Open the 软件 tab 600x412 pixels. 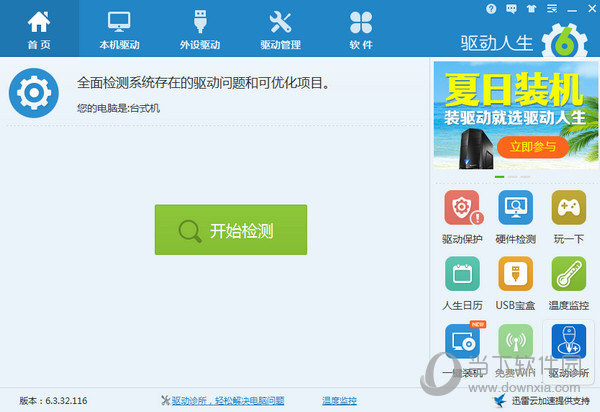(x=361, y=29)
